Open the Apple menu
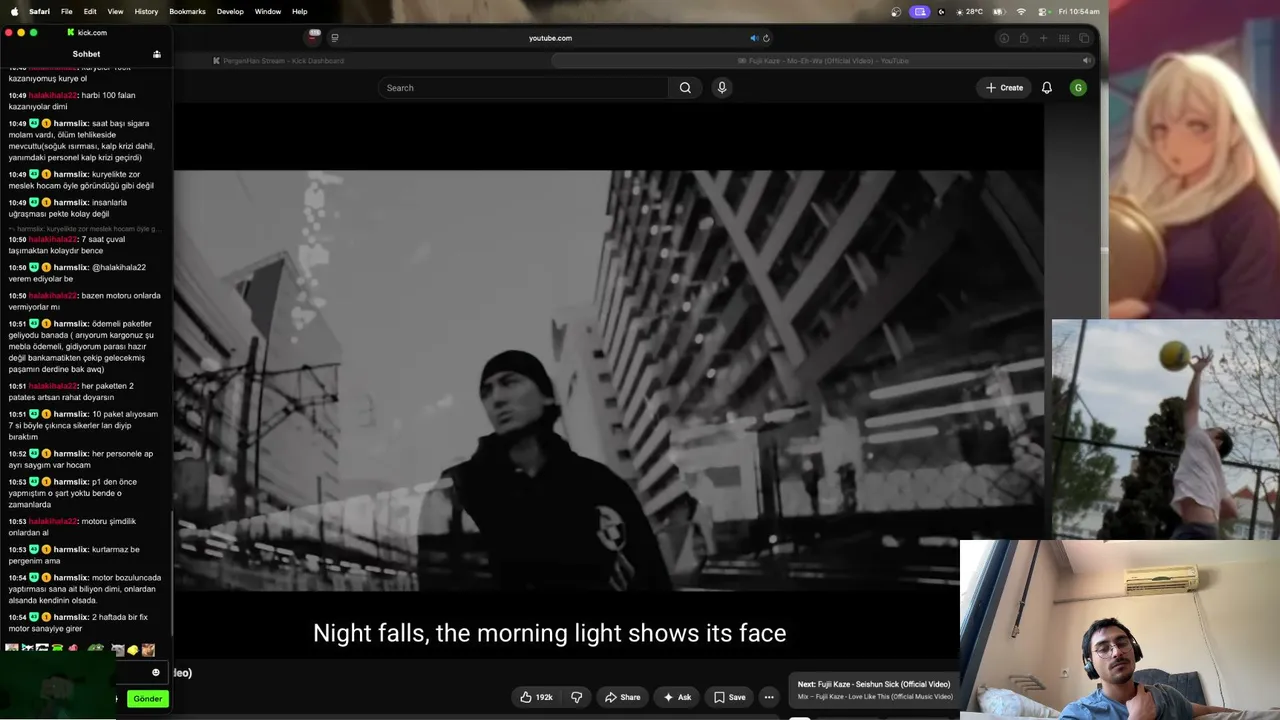Image resolution: width=1280 pixels, height=720 pixels. click(14, 11)
